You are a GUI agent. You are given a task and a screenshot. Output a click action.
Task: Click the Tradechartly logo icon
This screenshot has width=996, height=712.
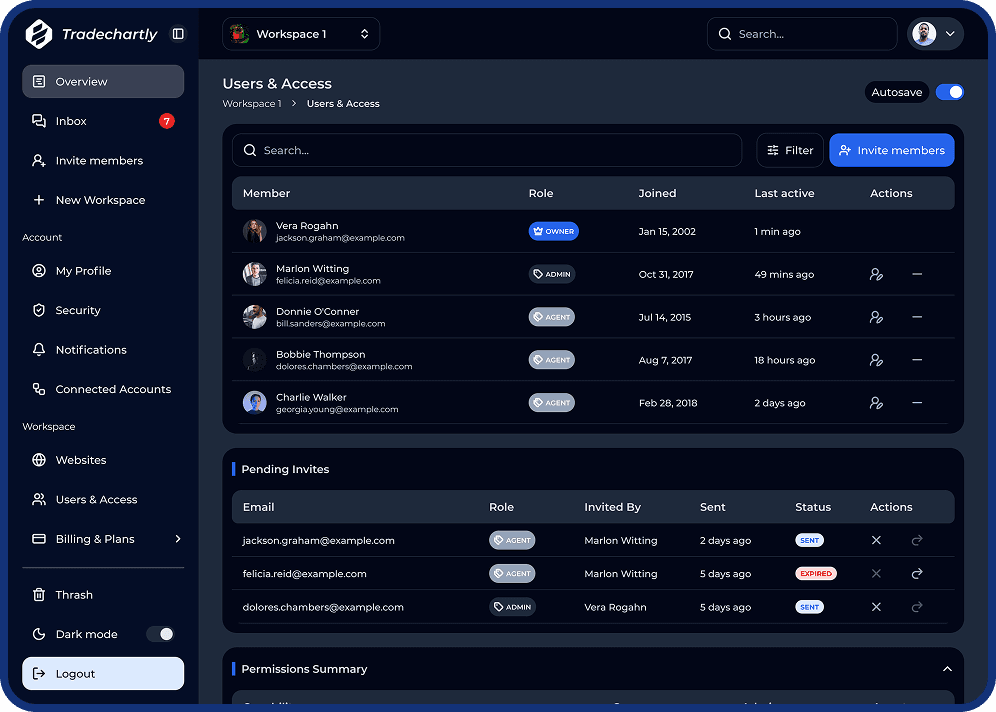[x=38, y=34]
